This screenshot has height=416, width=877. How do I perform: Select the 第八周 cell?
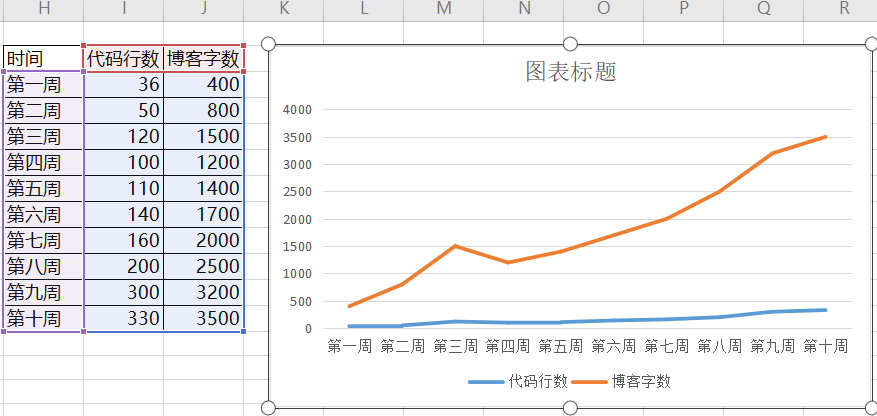(43, 266)
